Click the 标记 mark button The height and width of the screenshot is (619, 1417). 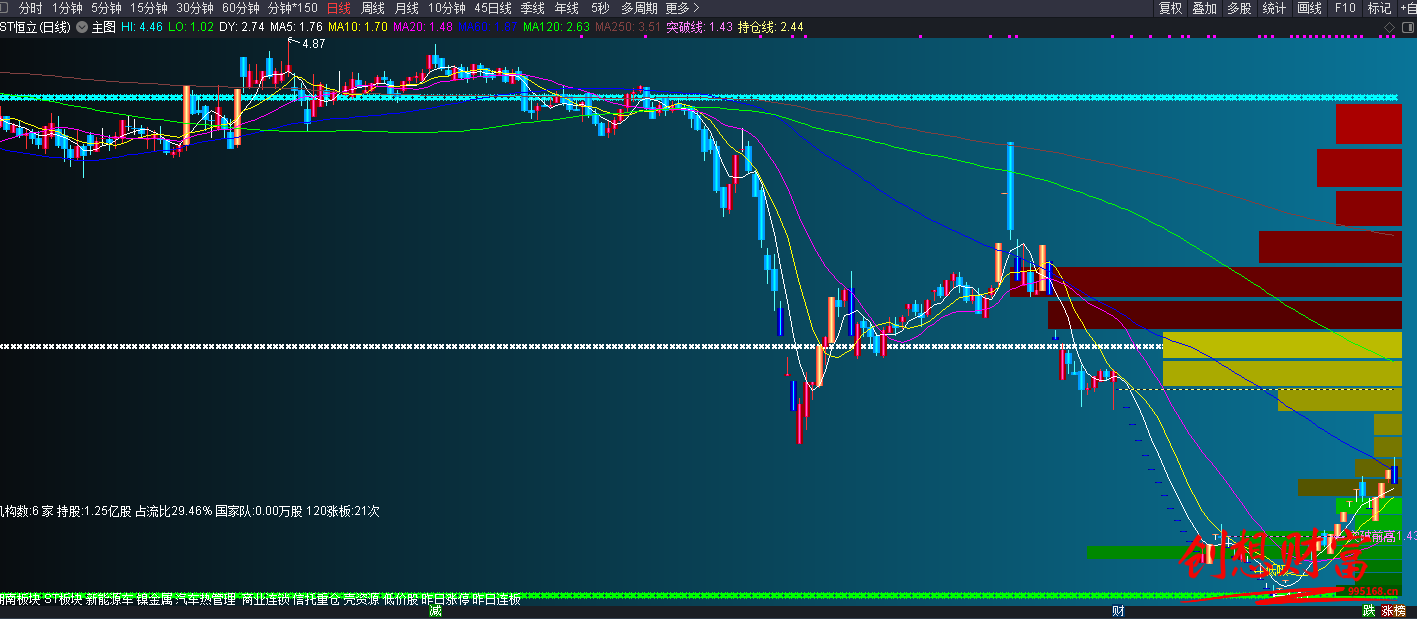click(1379, 8)
